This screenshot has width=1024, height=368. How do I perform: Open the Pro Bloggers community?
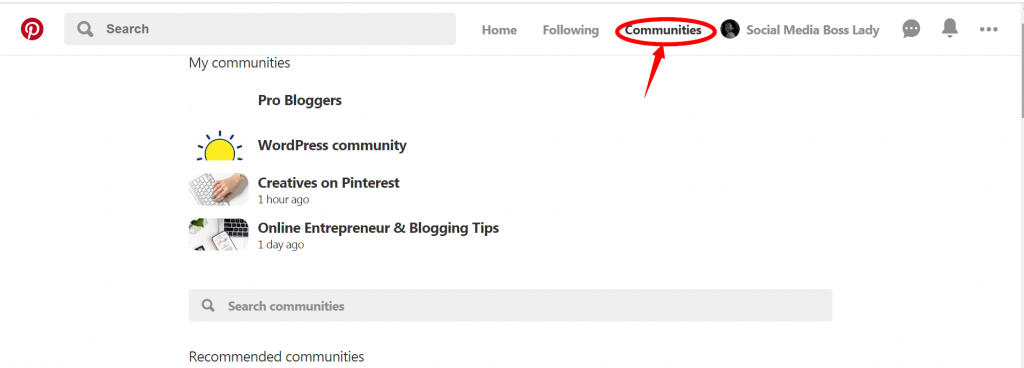(300, 100)
